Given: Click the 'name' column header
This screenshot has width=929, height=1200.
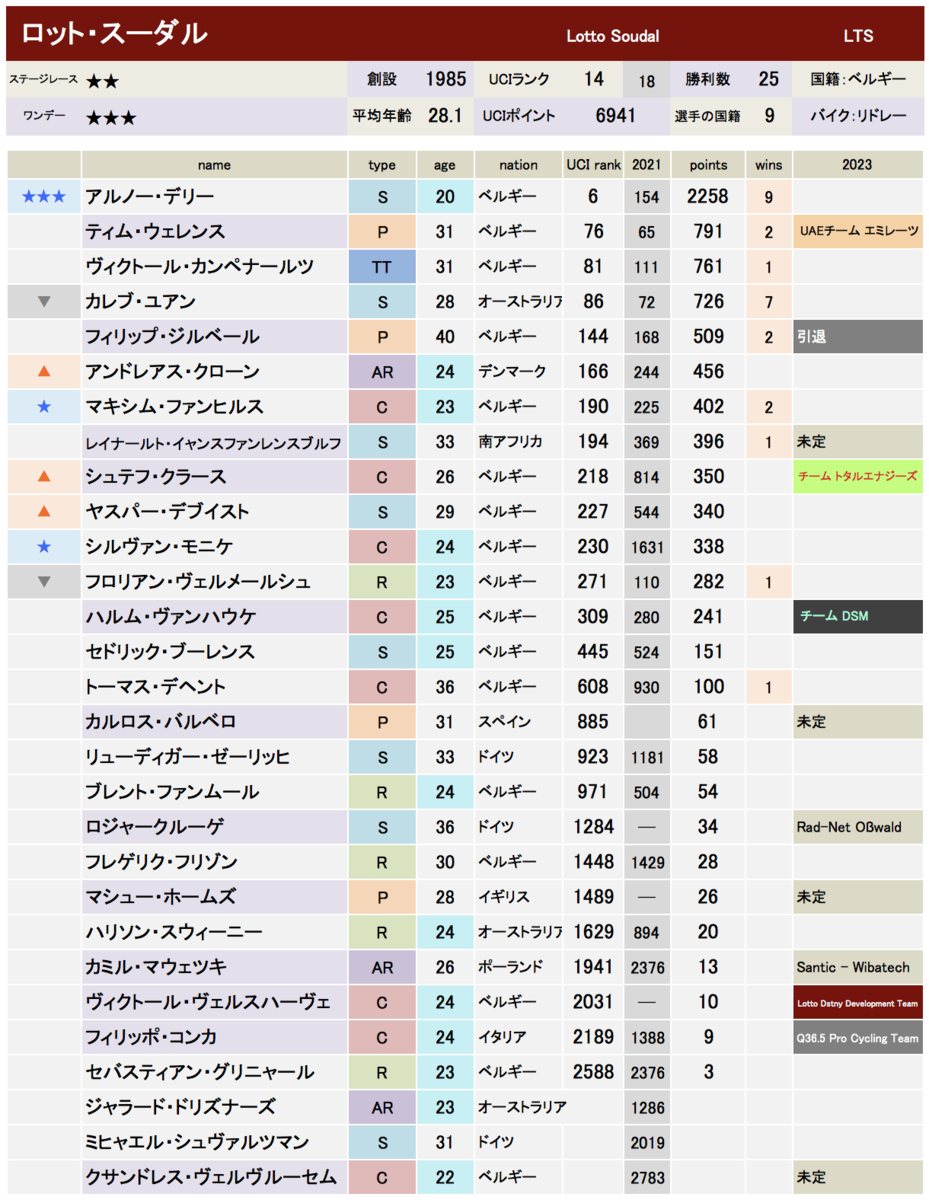Looking at the screenshot, I should tap(214, 165).
